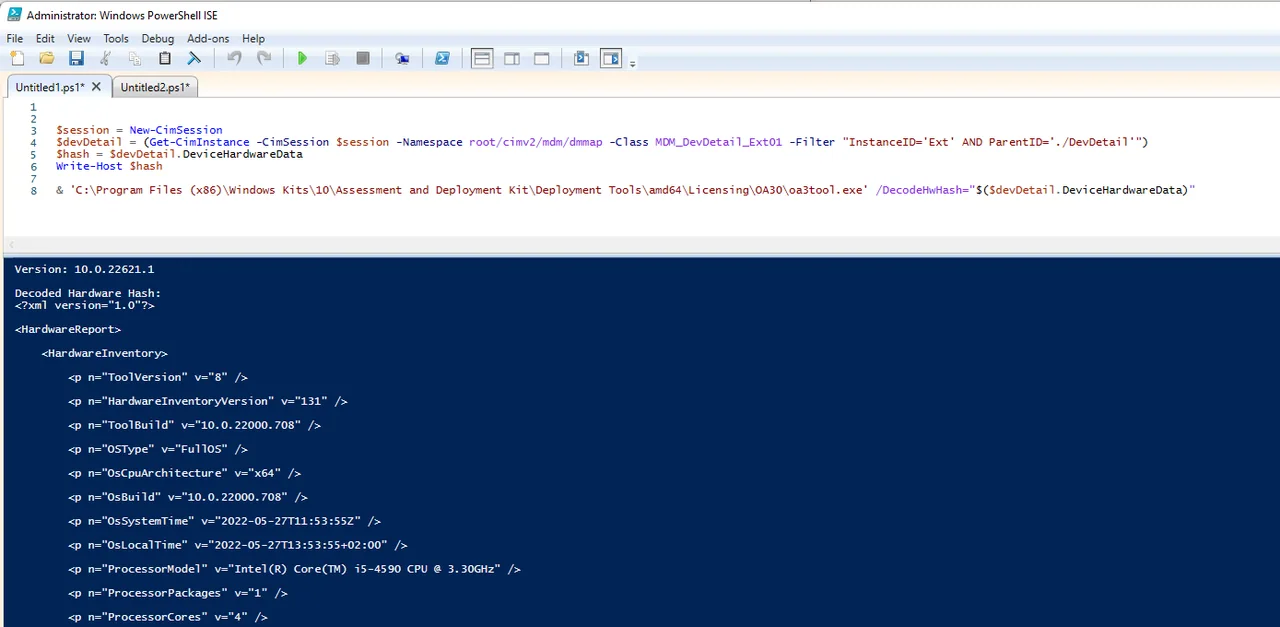Show the script pane on the right

512,59
